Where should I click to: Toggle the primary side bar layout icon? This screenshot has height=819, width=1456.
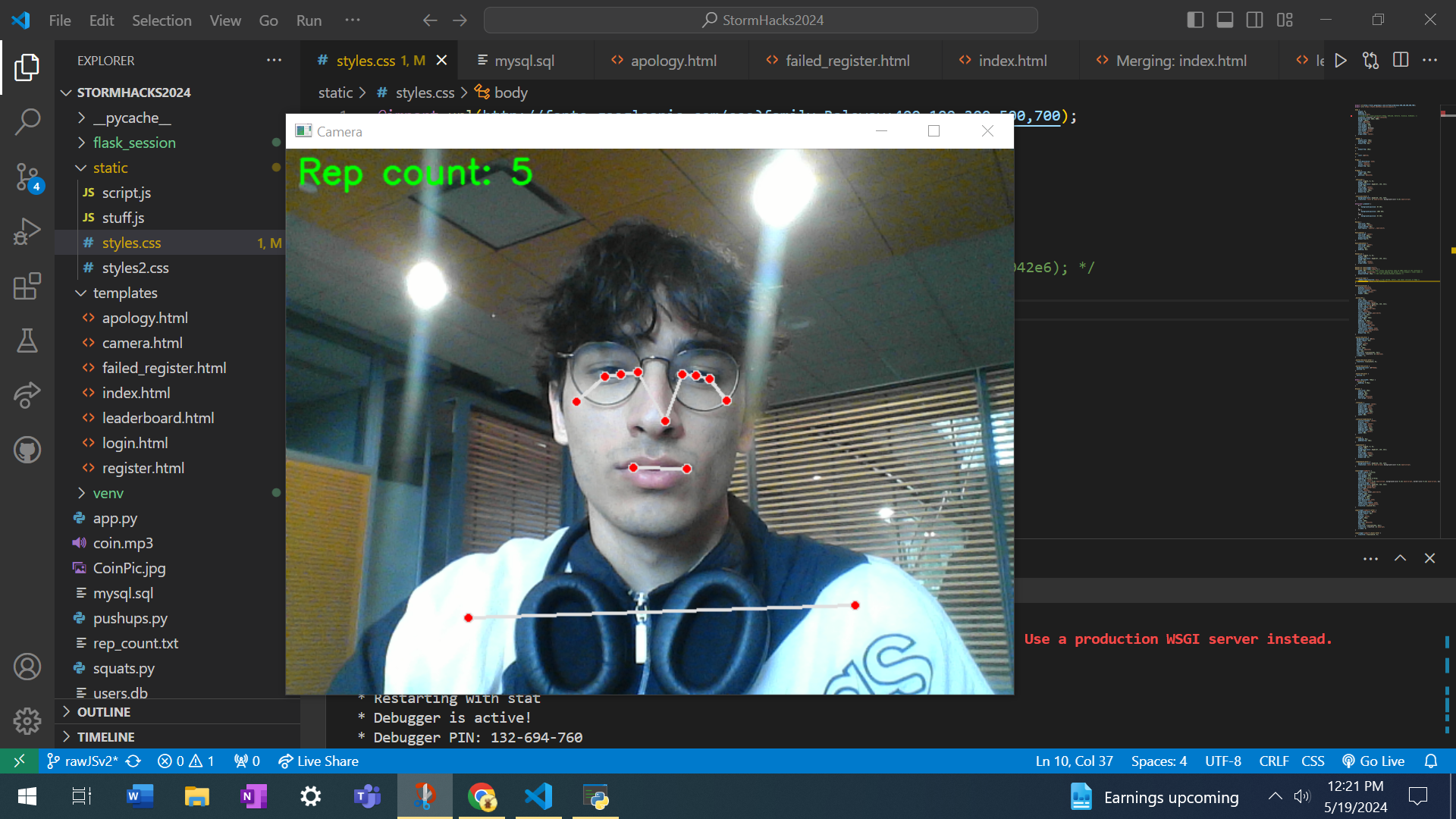1195,20
